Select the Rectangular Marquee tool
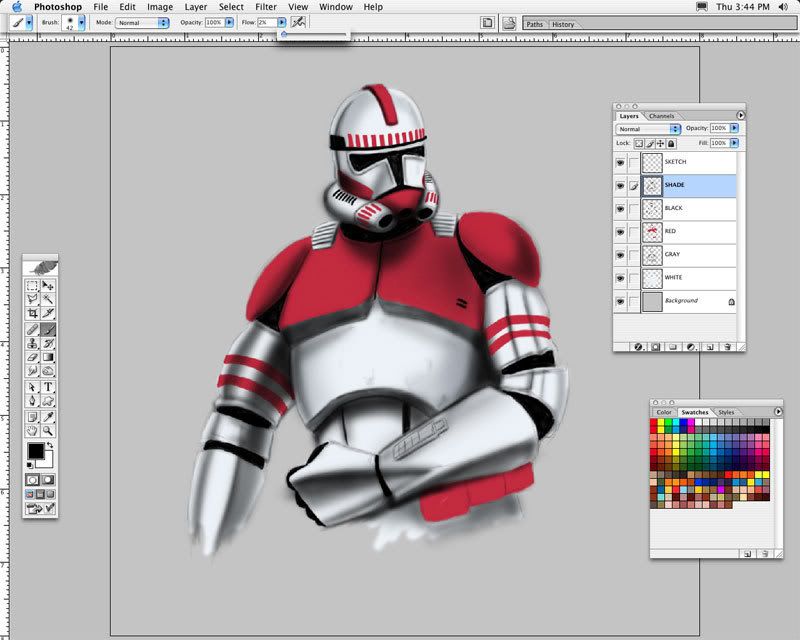This screenshot has height=640, width=800. (x=33, y=286)
